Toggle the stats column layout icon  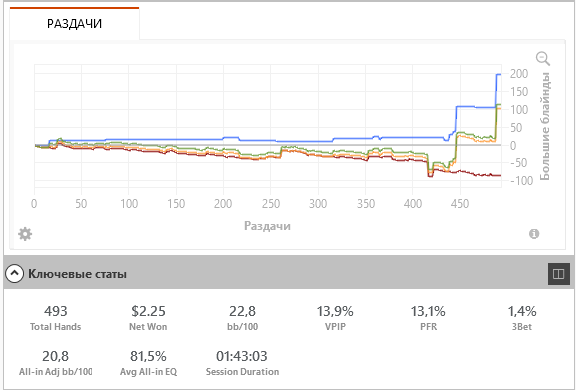click(x=559, y=274)
